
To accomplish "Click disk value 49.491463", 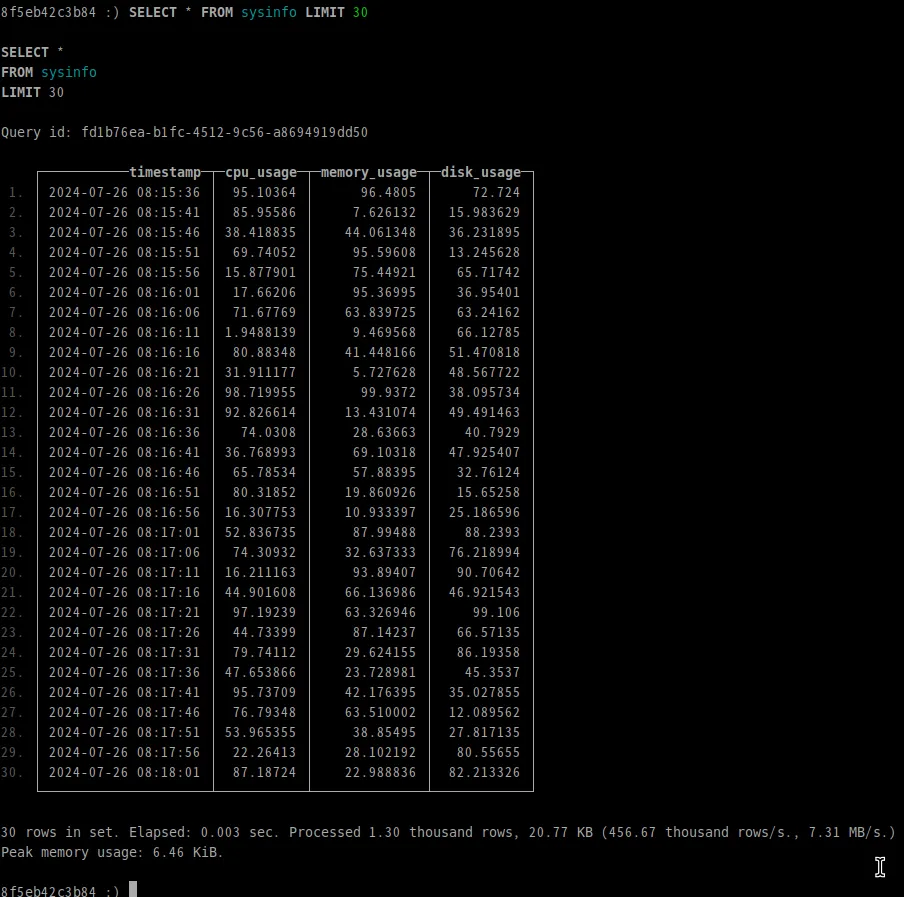I will 484,412.
